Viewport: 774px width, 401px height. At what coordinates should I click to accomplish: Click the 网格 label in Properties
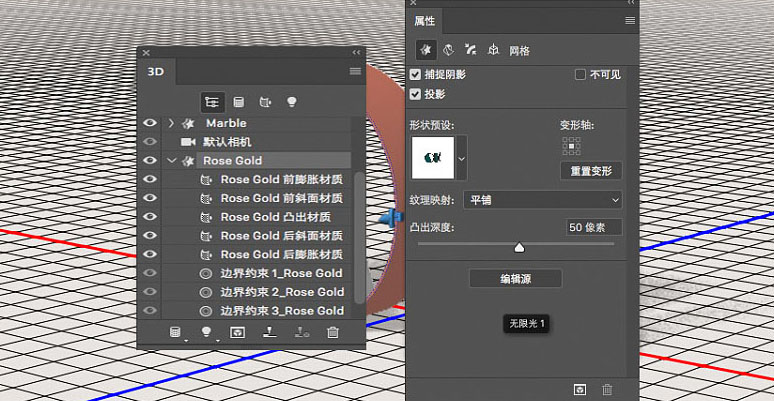pyautogui.click(x=519, y=51)
